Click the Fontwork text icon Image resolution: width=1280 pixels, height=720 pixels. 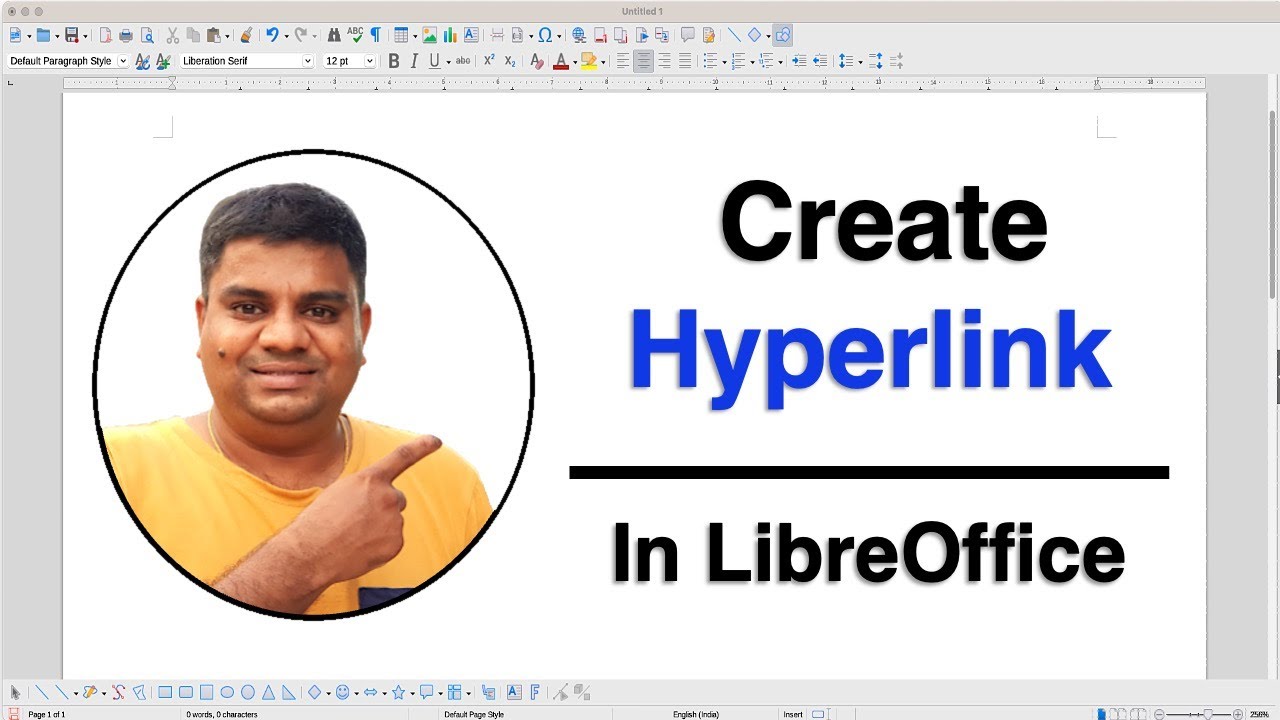click(535, 692)
